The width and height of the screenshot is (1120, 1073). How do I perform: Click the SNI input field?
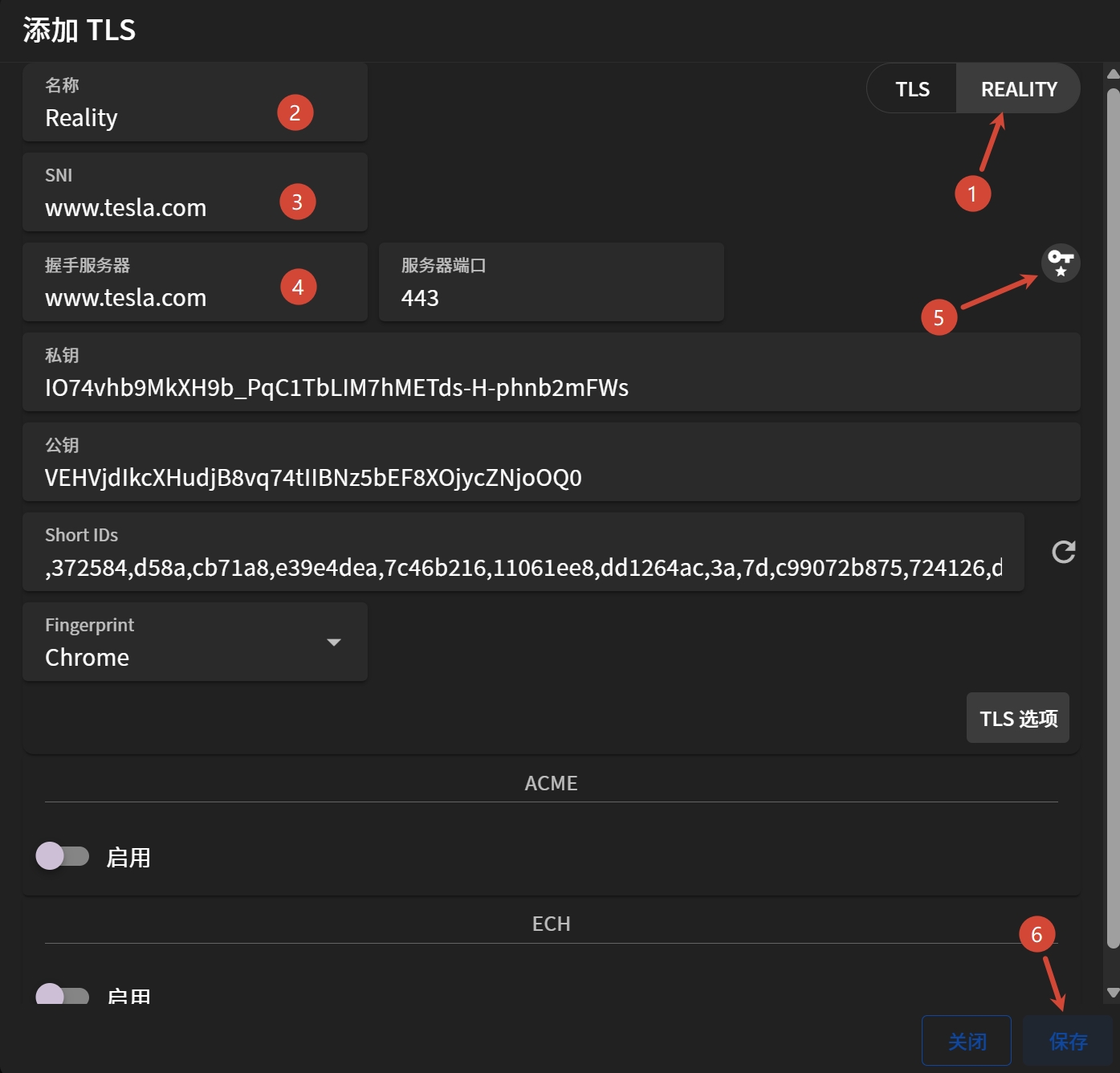tap(153, 208)
